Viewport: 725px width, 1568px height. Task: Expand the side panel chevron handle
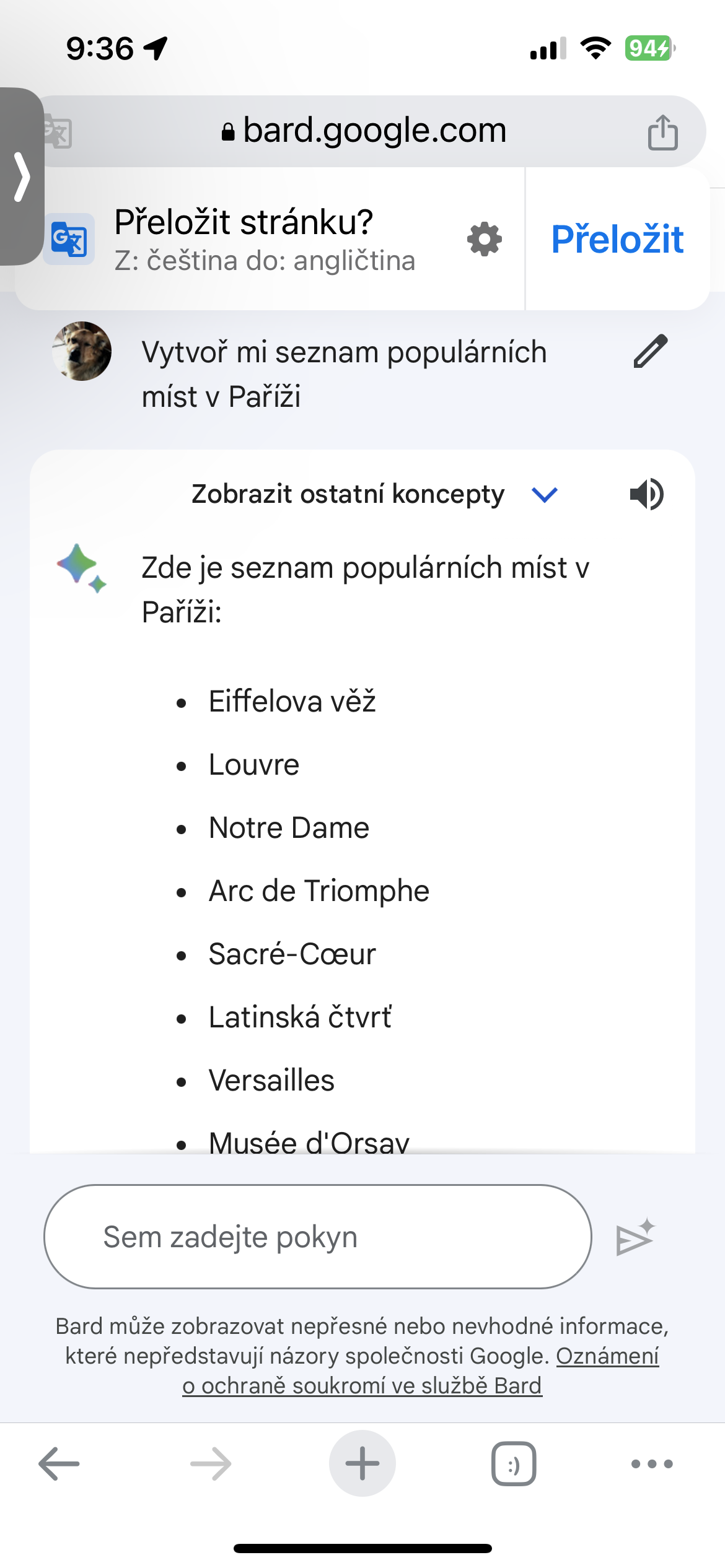pos(22,177)
